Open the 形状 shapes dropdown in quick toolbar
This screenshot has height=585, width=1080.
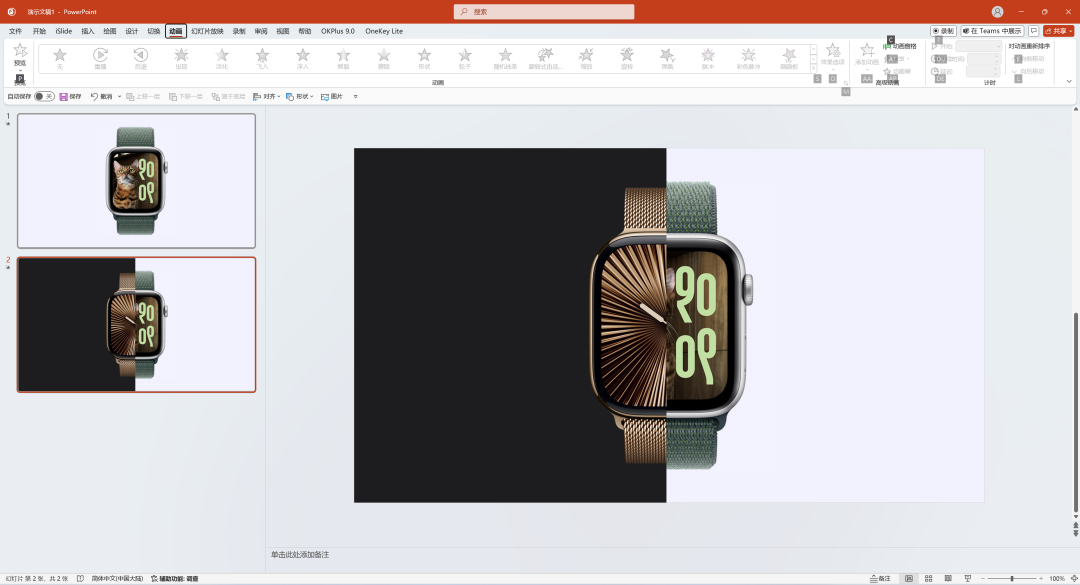click(300, 96)
